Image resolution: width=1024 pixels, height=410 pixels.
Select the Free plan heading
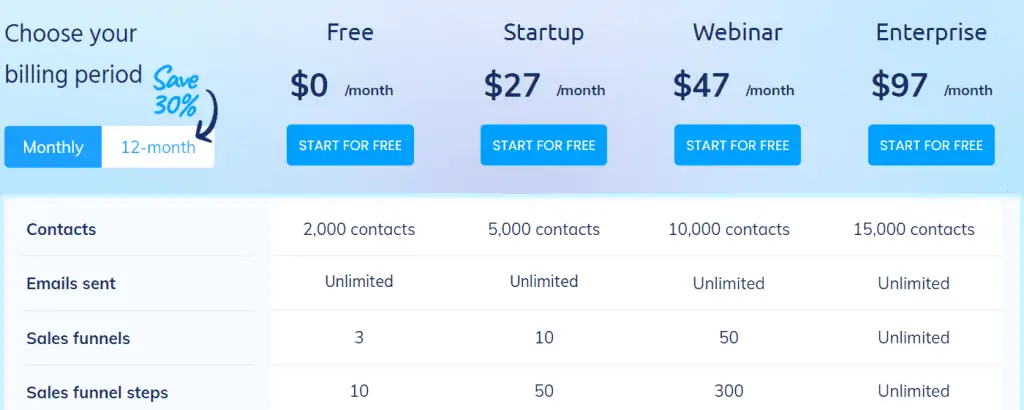(350, 33)
